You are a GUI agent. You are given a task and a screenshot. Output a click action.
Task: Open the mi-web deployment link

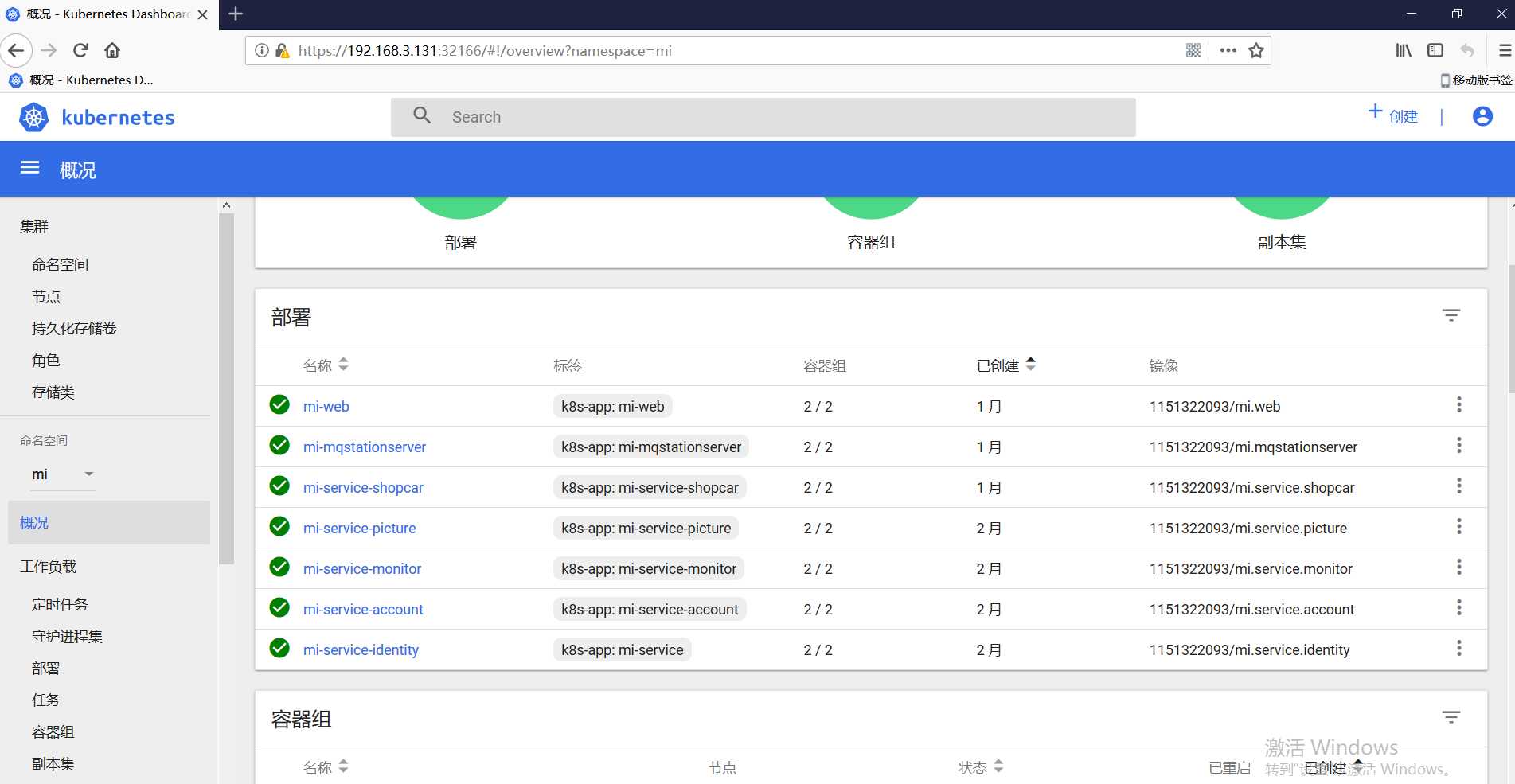[326, 407]
